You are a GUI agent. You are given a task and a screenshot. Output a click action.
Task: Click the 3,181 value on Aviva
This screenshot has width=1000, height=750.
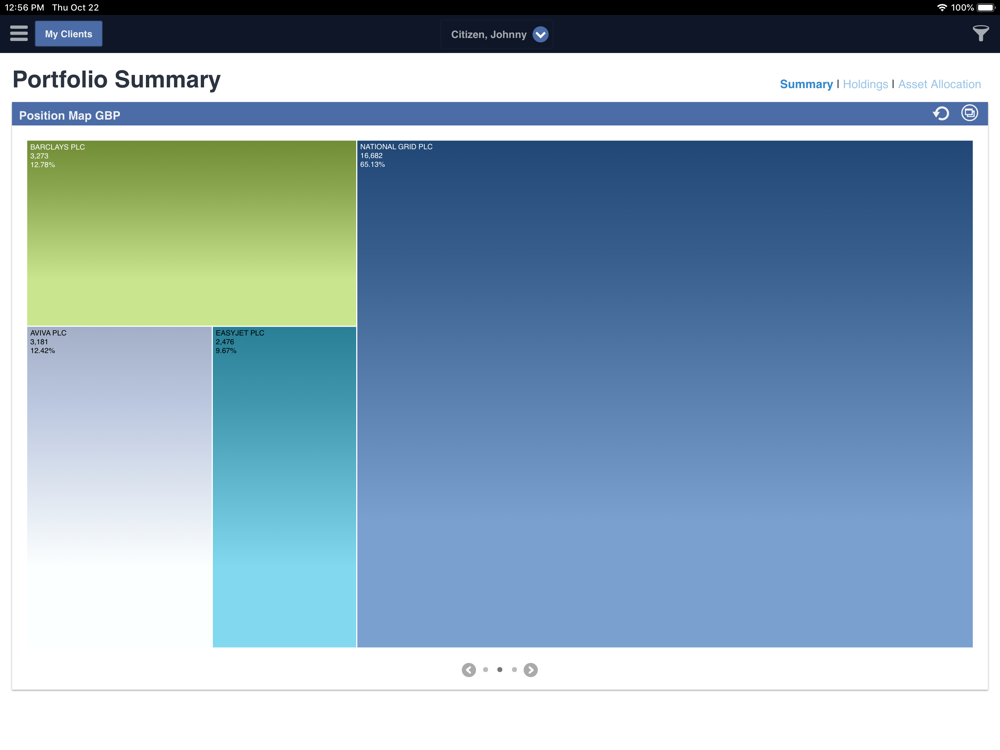point(39,342)
